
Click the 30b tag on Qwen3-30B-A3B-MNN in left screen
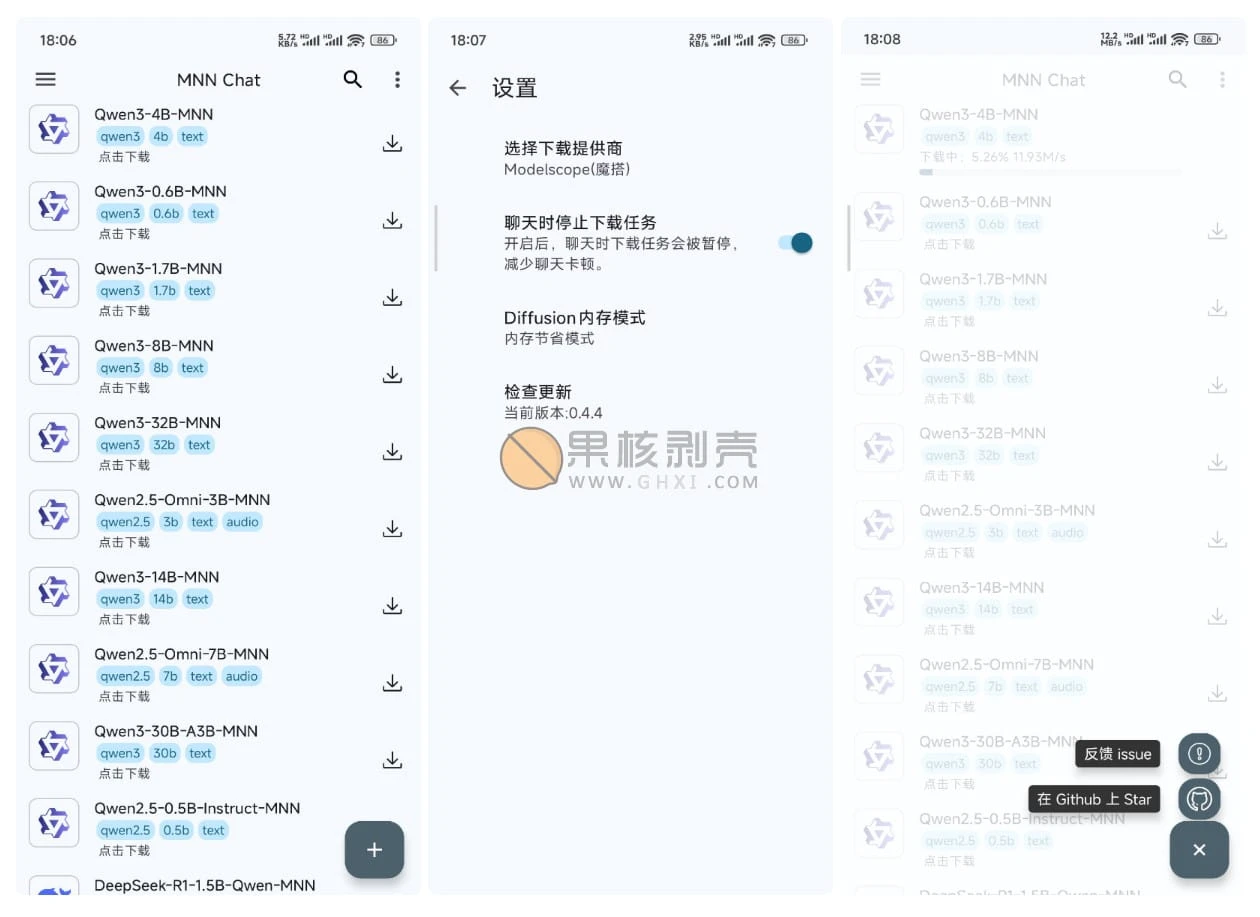point(165,753)
